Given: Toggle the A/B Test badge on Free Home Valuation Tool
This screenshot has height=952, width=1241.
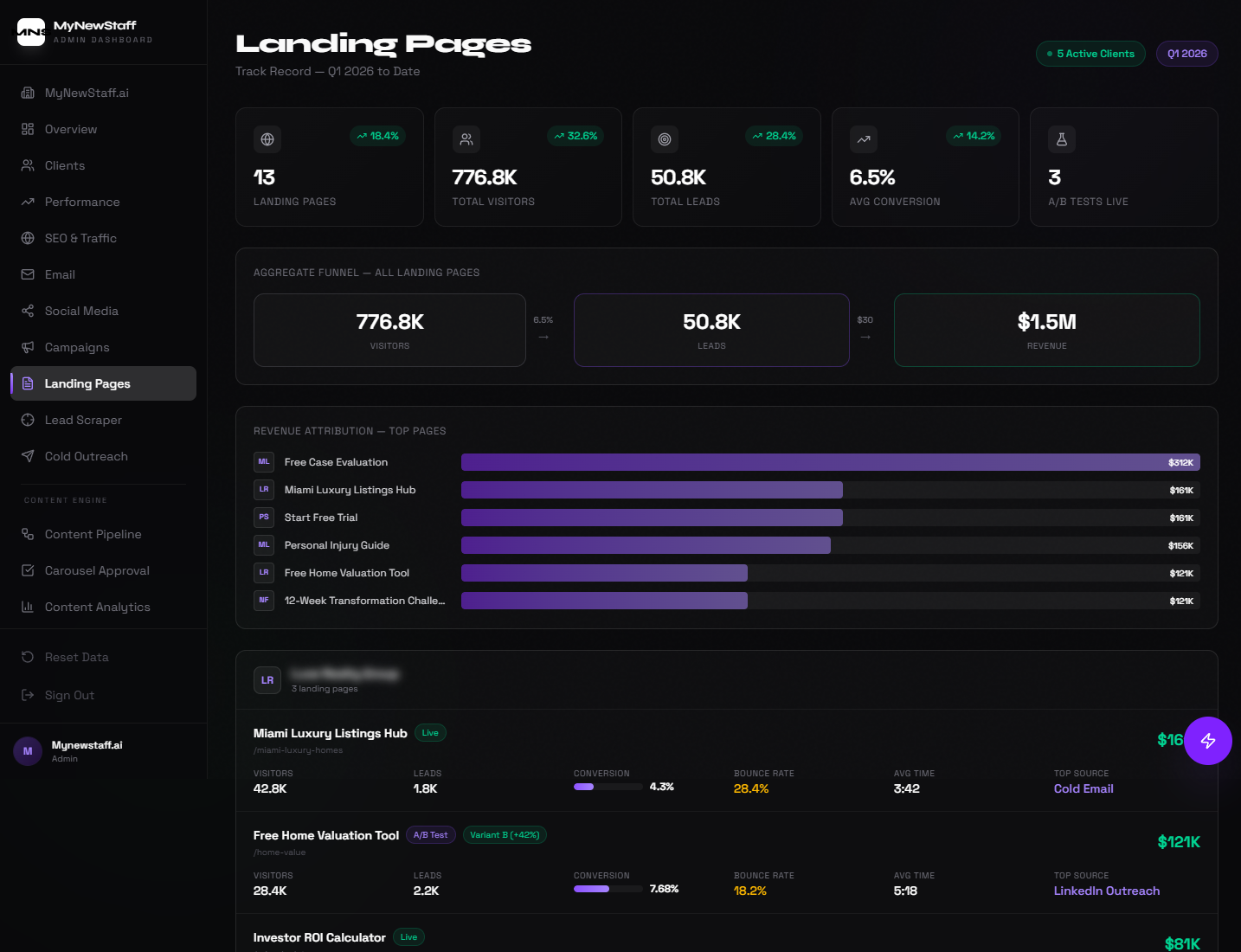Looking at the screenshot, I should (x=431, y=834).
